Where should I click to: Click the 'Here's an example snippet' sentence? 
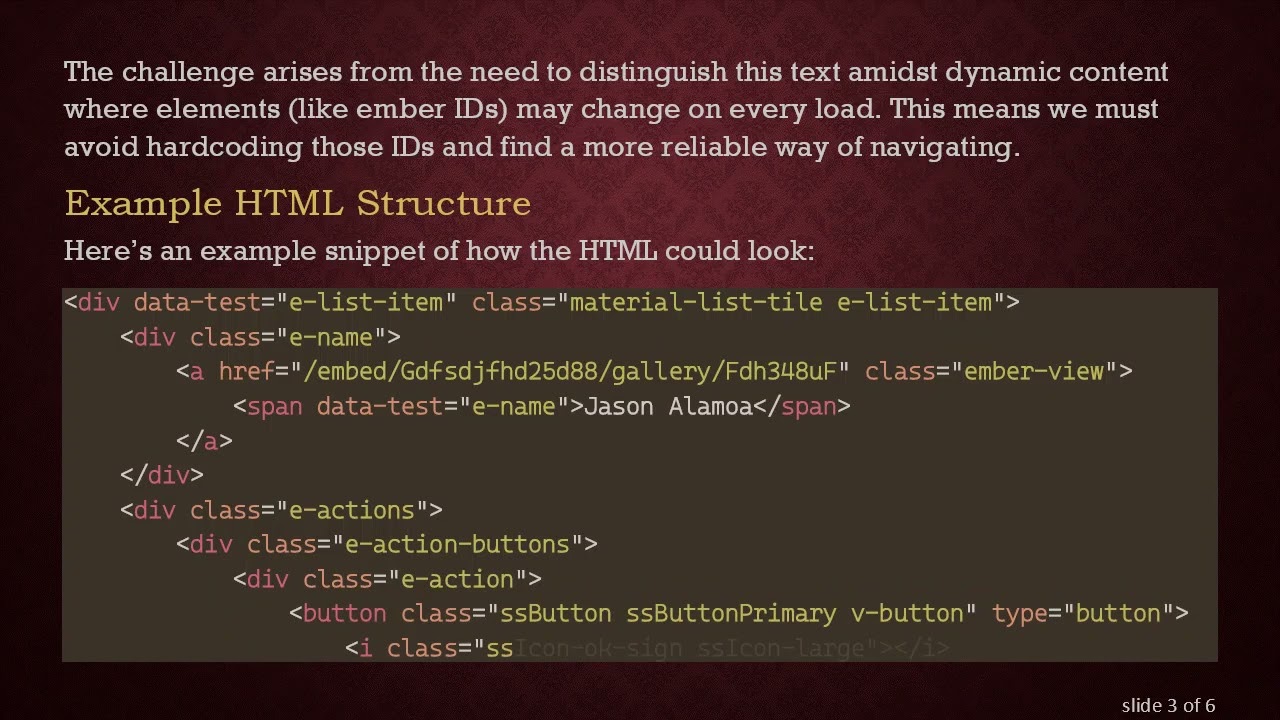439,250
